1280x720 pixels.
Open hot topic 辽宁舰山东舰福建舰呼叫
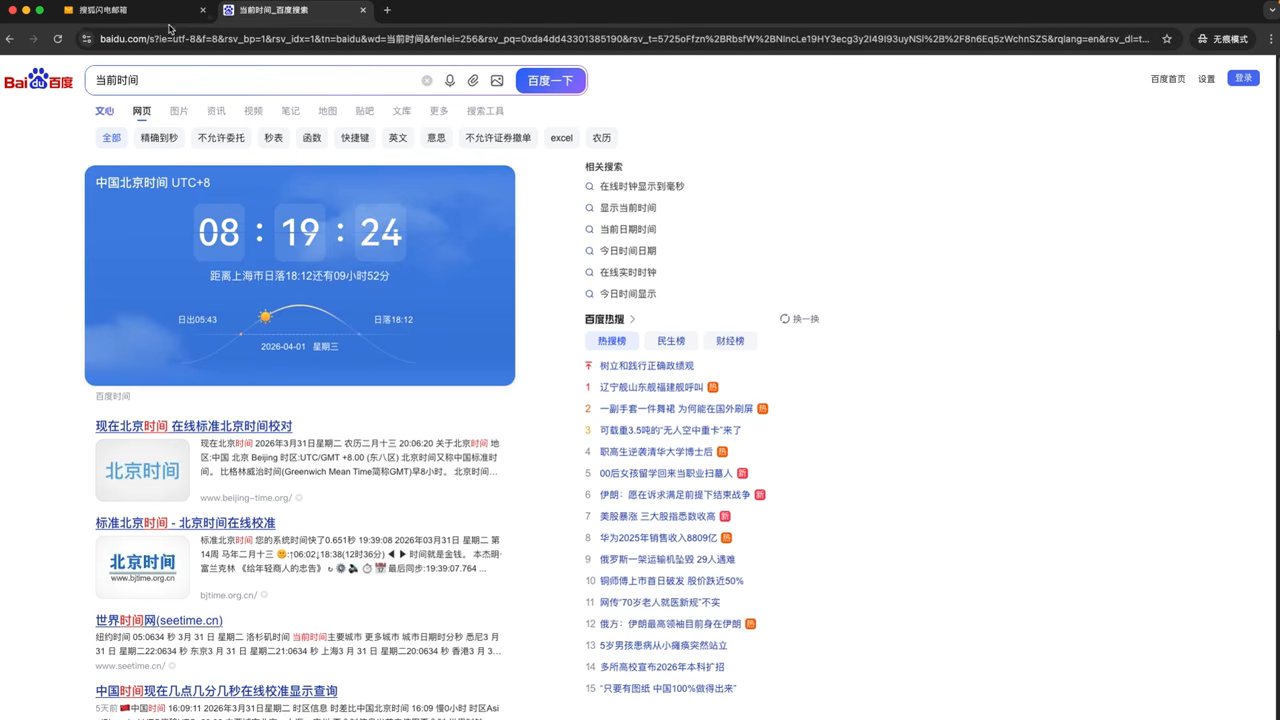click(651, 387)
